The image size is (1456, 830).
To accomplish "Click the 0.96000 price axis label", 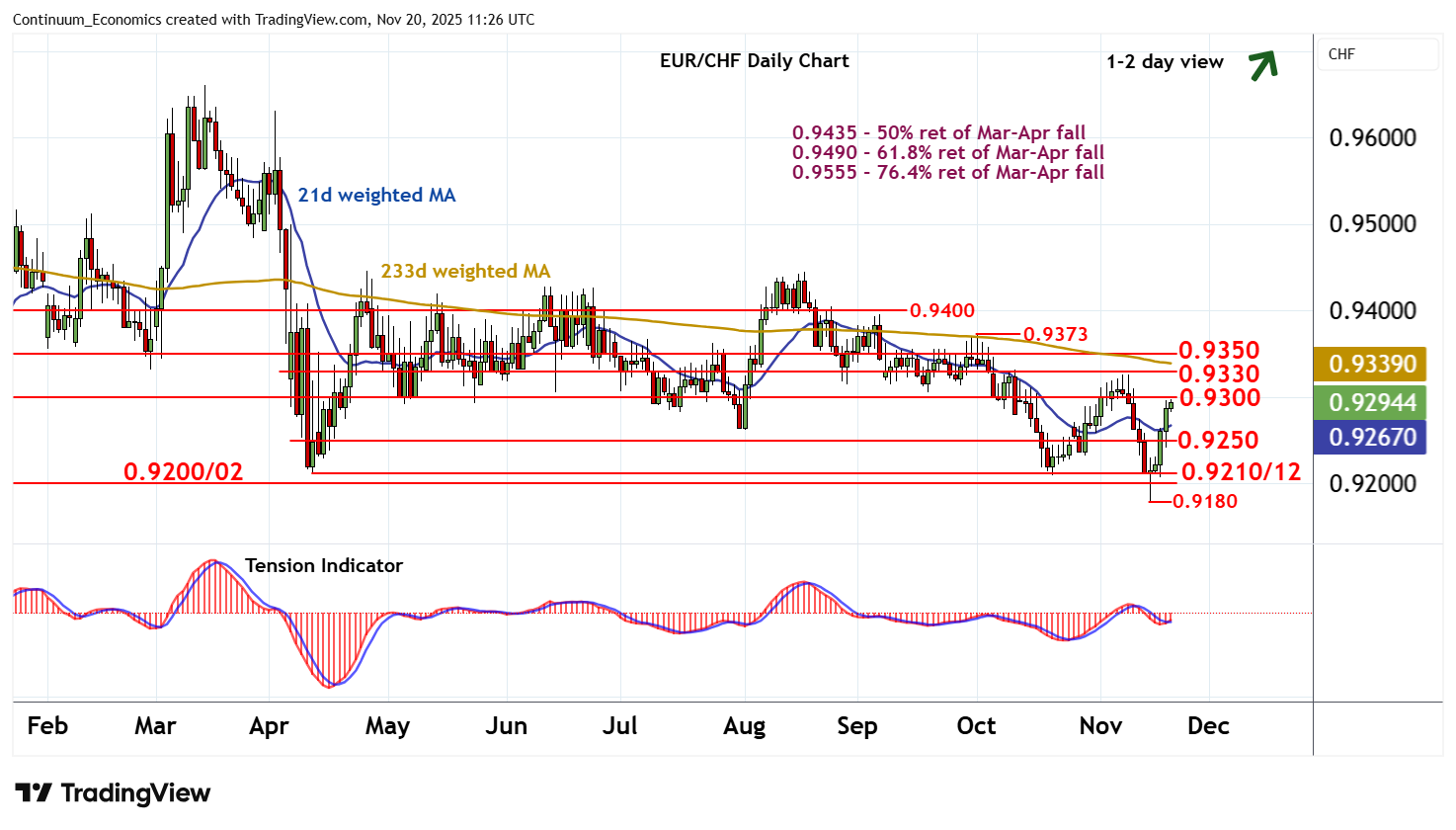I will pyautogui.click(x=1372, y=138).
